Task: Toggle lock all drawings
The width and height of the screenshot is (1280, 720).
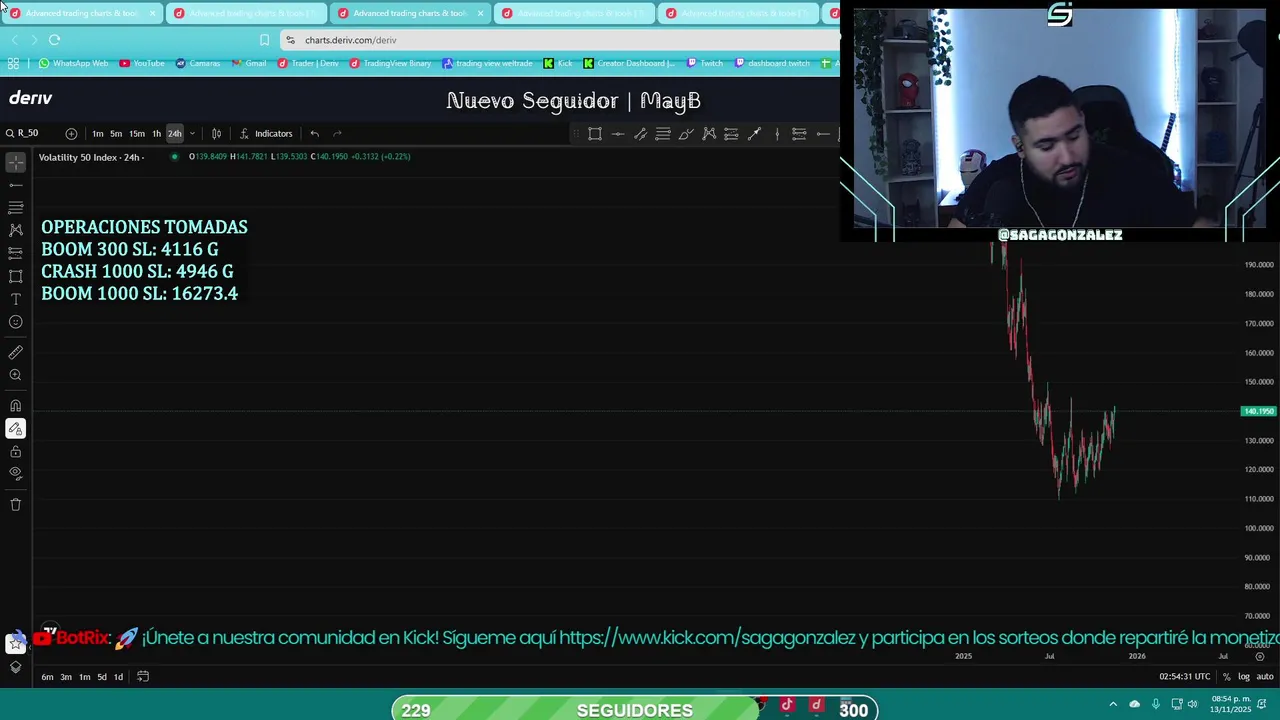Action: [x=16, y=451]
